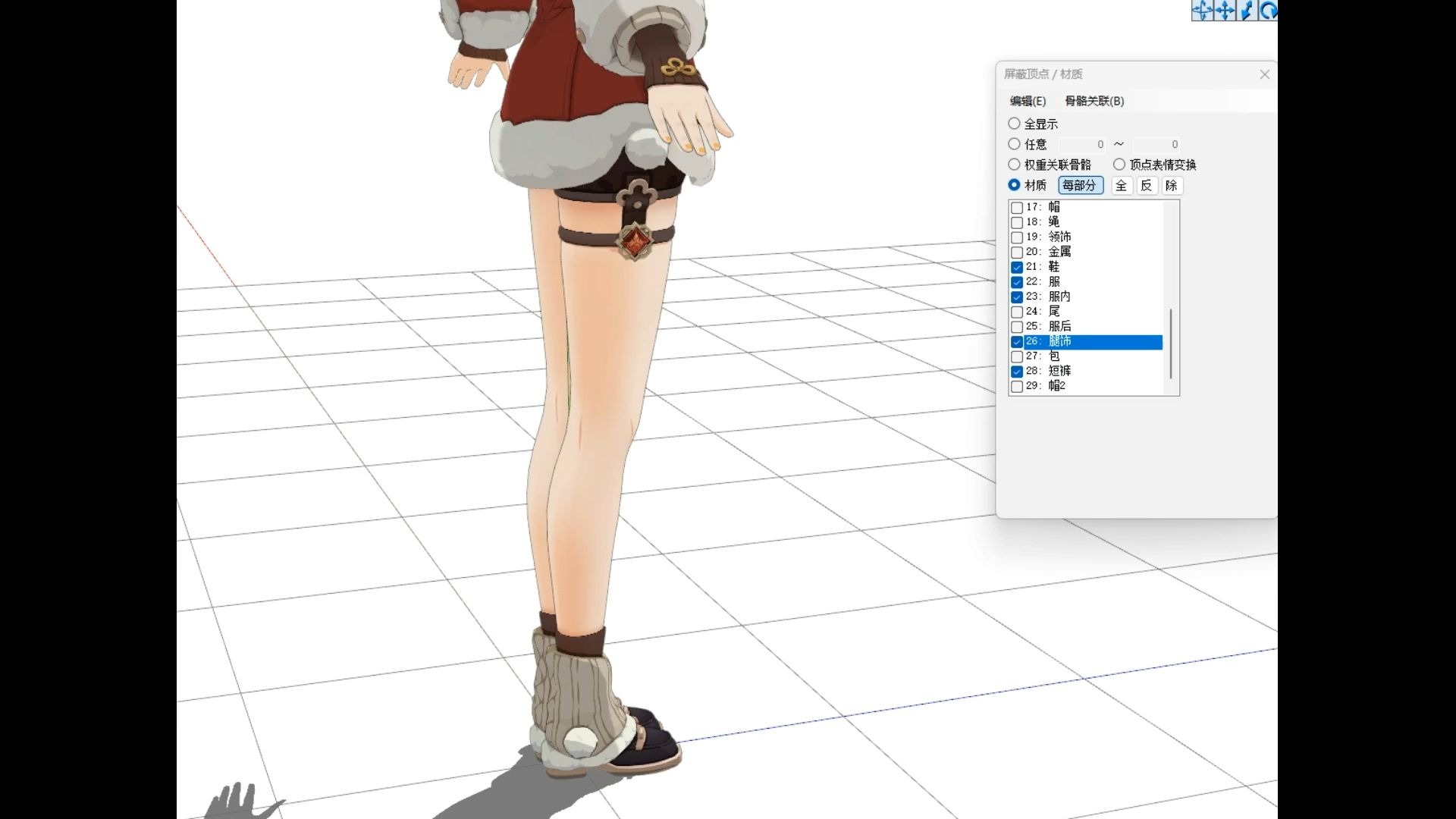The height and width of the screenshot is (819, 1456).
Task: Uncheck material 26: 腿饰 checkbox
Action: 1017,342
